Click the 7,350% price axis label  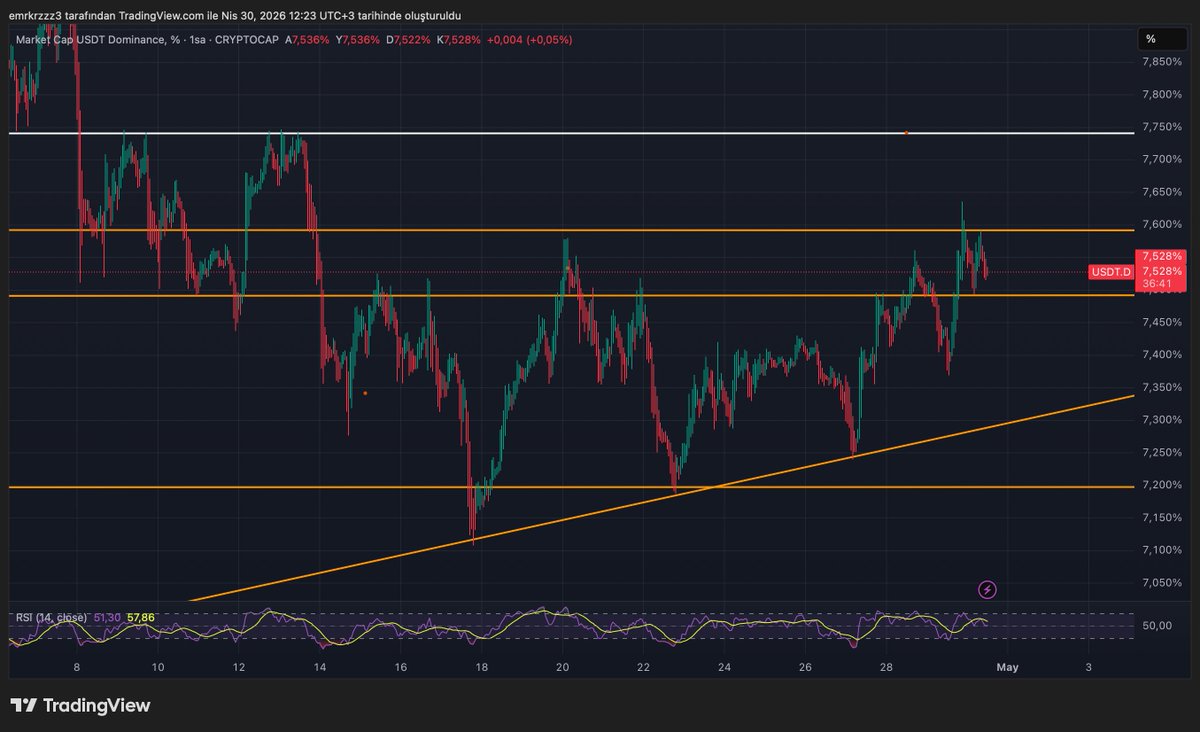[1162, 387]
